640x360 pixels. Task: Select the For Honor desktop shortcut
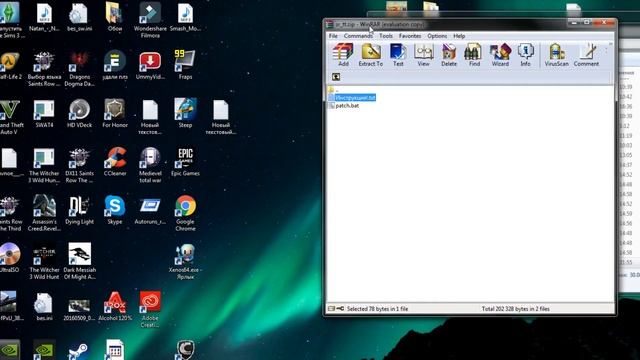tap(115, 113)
